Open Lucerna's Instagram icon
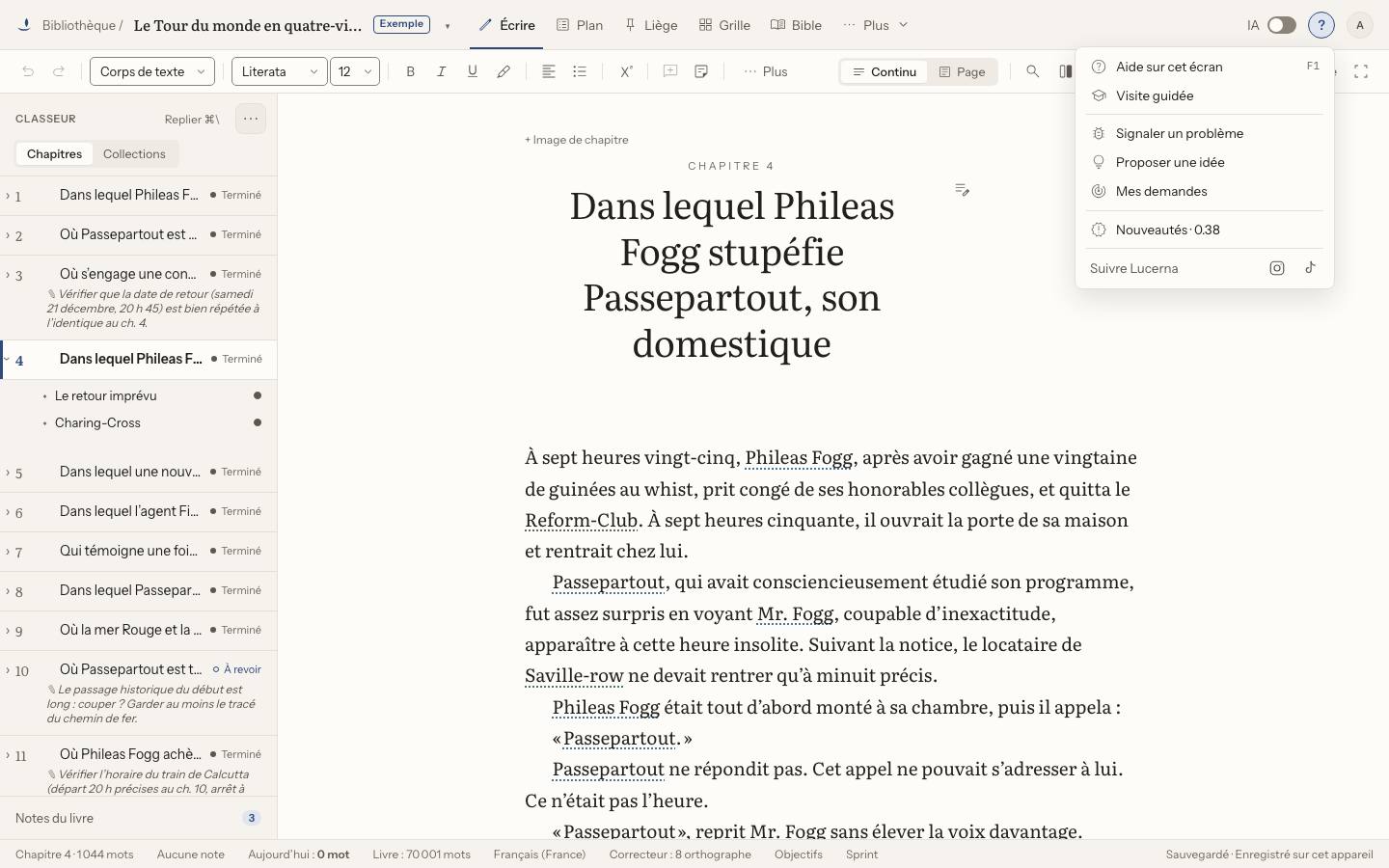The image size is (1389, 868). pos(1277,268)
